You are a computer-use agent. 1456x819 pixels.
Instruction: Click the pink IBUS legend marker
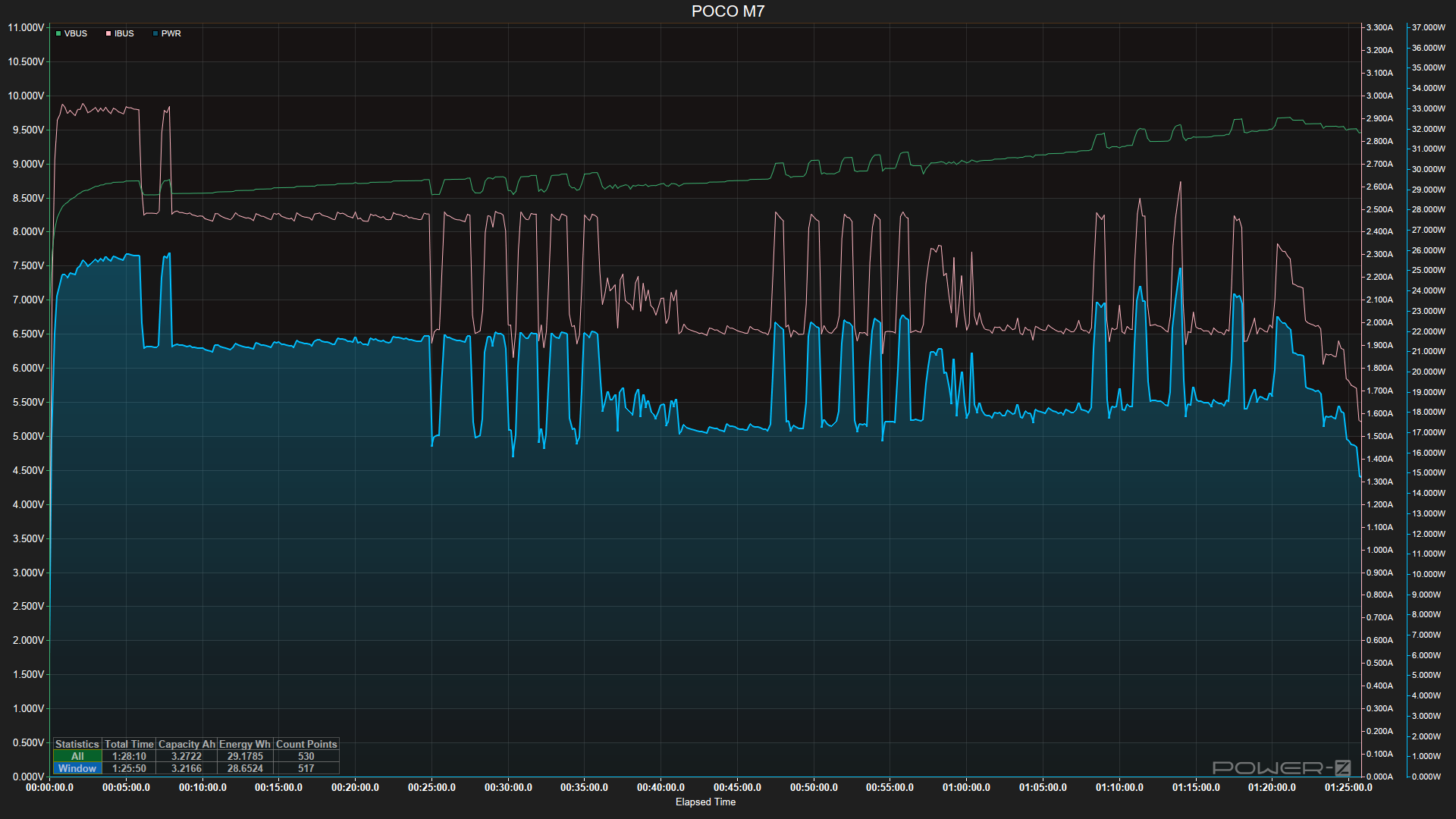pos(108,33)
